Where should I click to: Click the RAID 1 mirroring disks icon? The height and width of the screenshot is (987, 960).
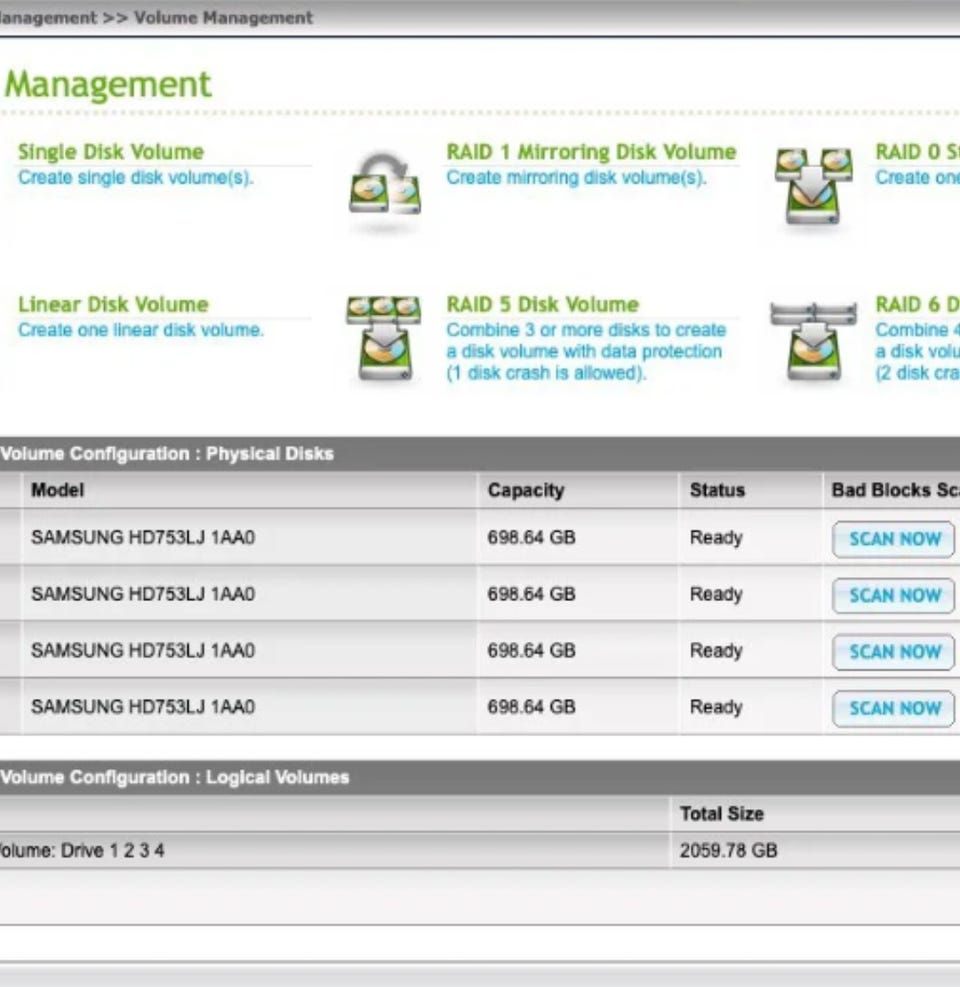pyautogui.click(x=384, y=186)
